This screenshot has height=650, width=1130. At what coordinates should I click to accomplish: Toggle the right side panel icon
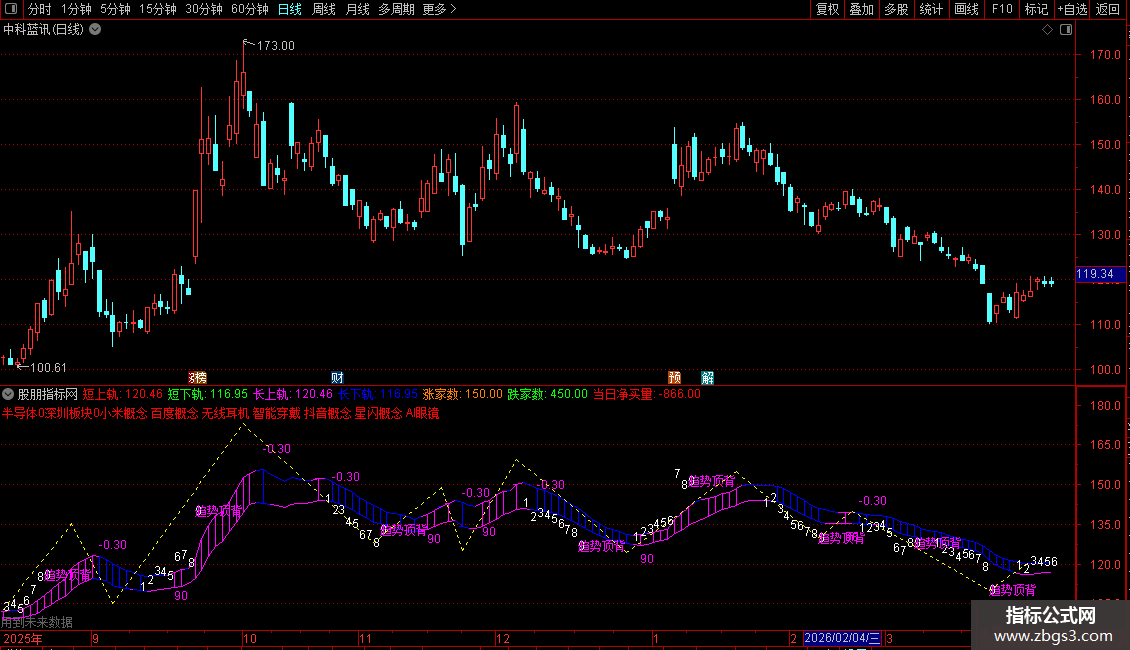[x=1066, y=30]
